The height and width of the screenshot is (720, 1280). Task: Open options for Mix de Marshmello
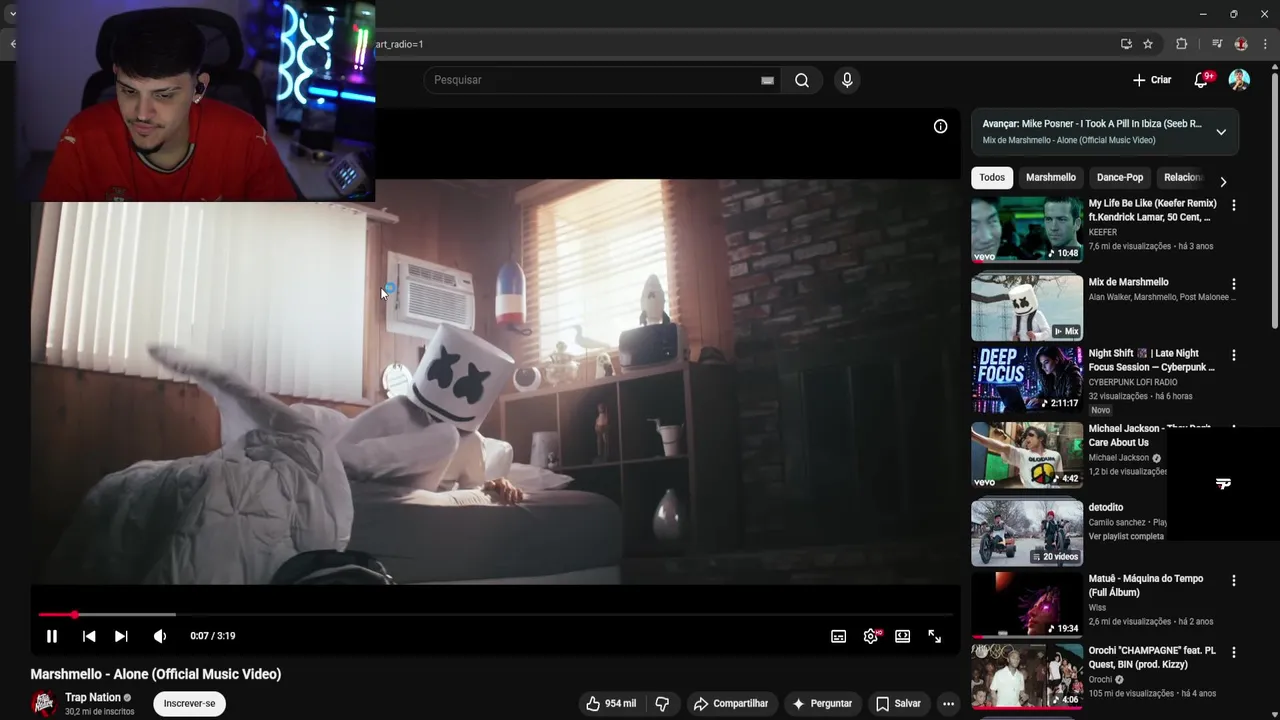pyautogui.click(x=1233, y=283)
